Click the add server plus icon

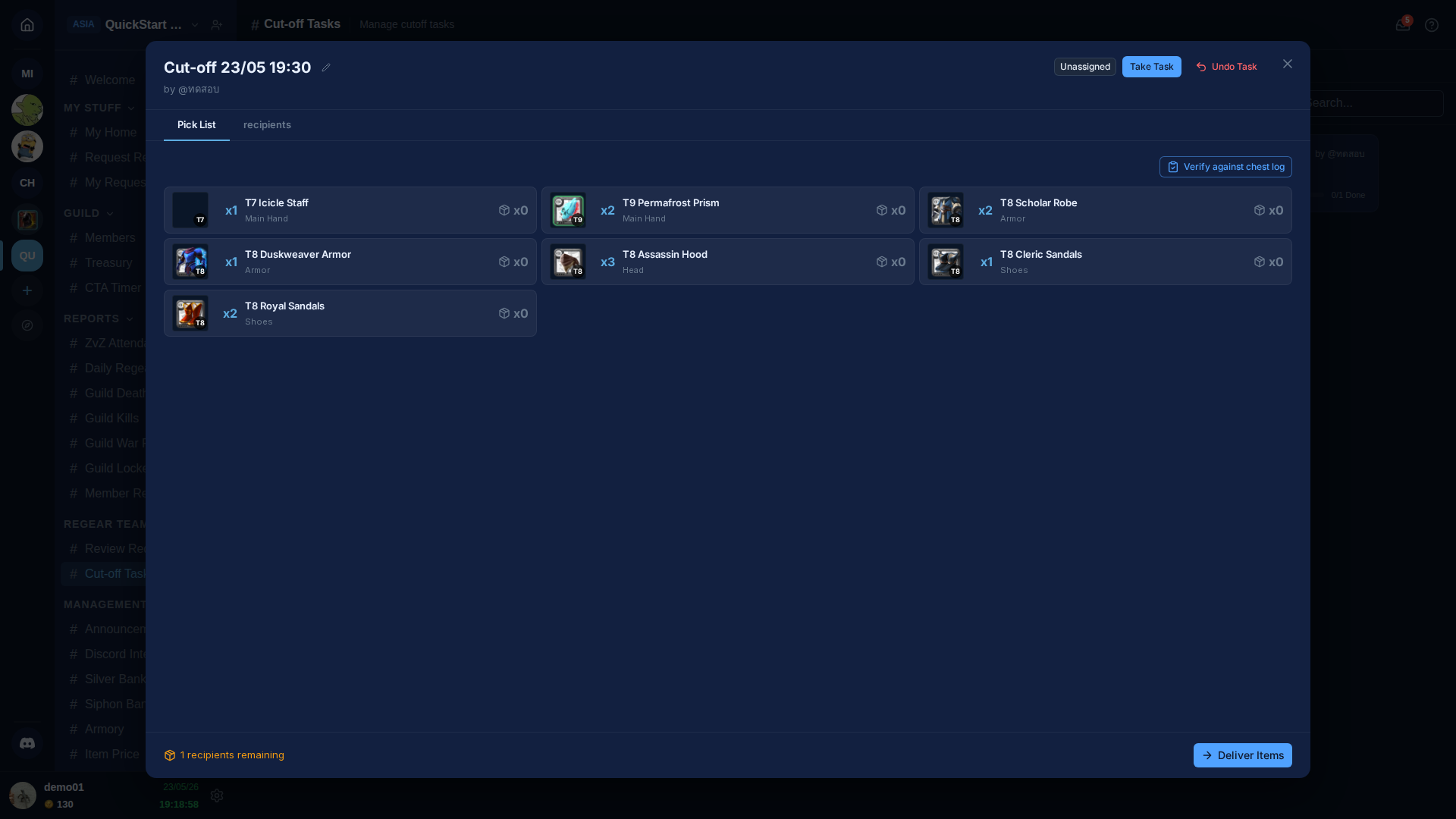(27, 290)
